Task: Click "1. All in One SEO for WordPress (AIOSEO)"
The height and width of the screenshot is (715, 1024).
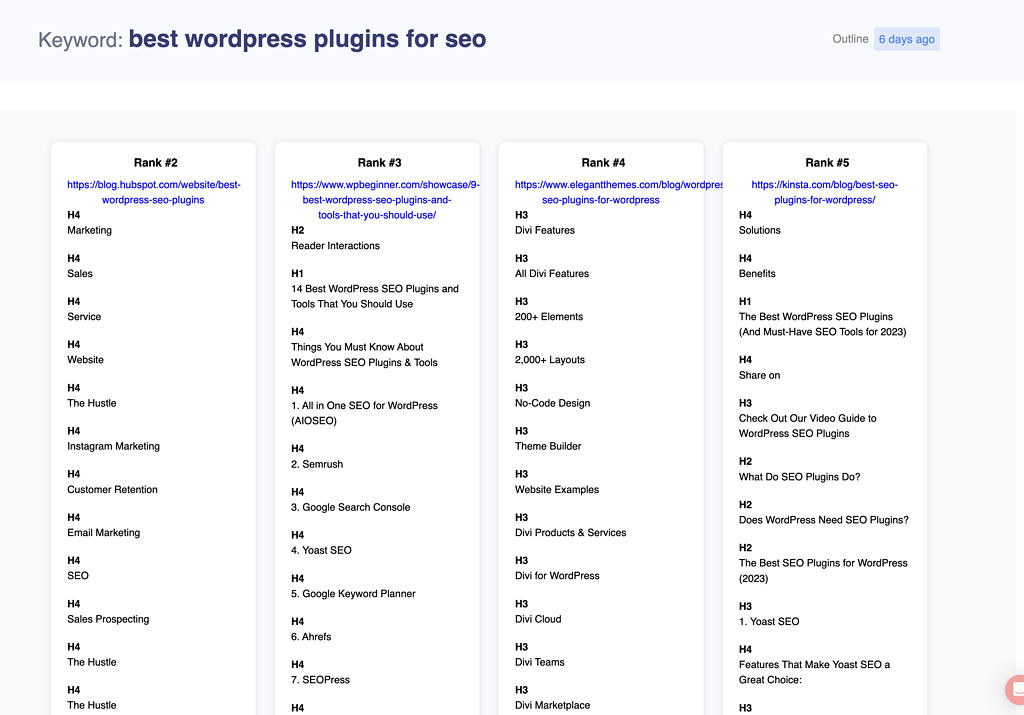Action: 364,413
